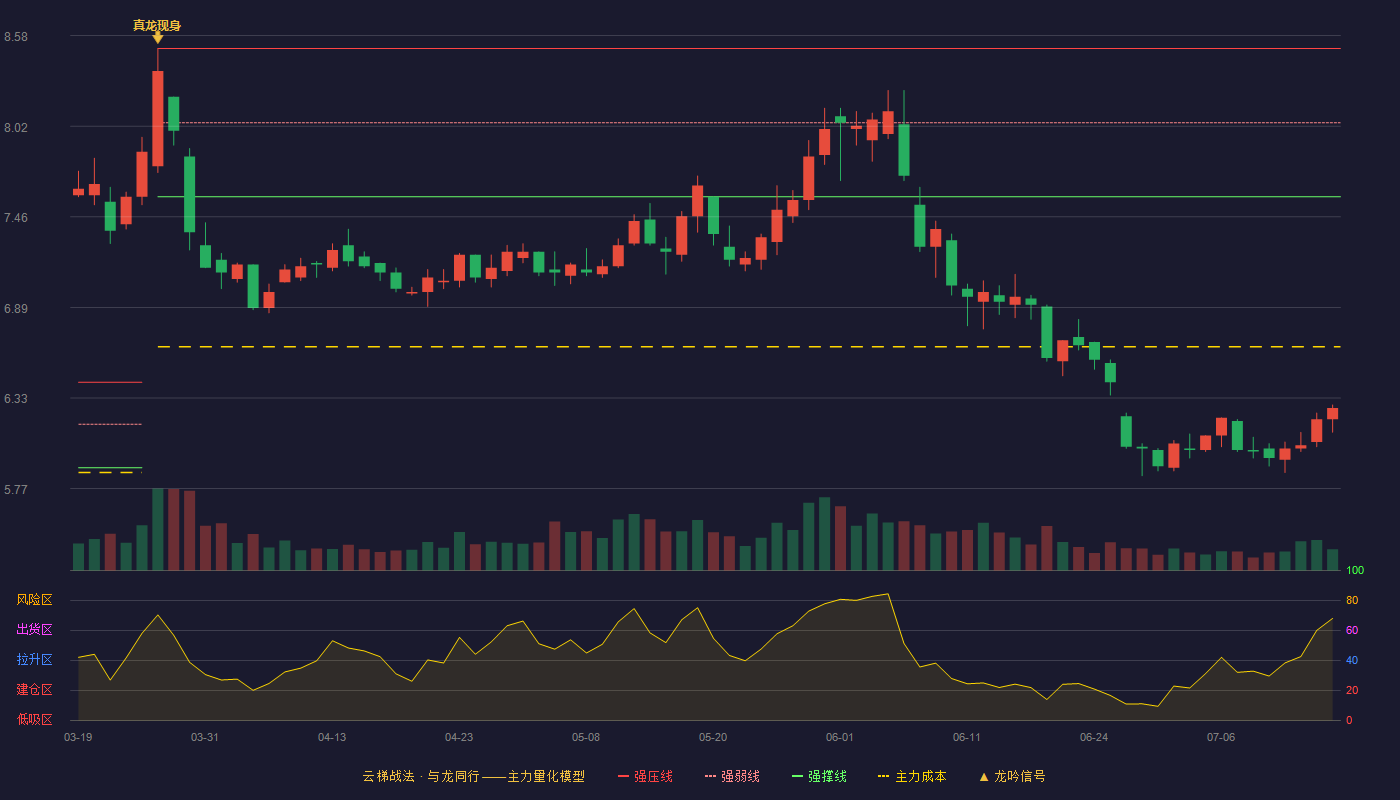Select the 建仓区 zone label

tap(34, 690)
